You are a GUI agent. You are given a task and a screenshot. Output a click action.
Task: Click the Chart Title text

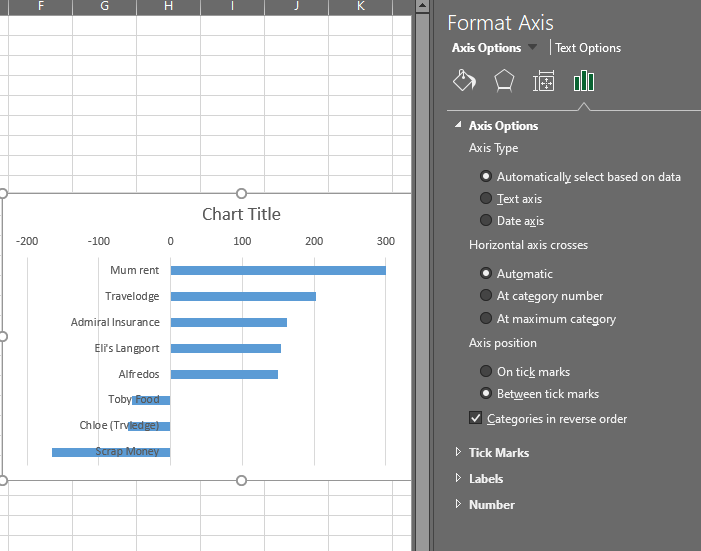pos(241,214)
